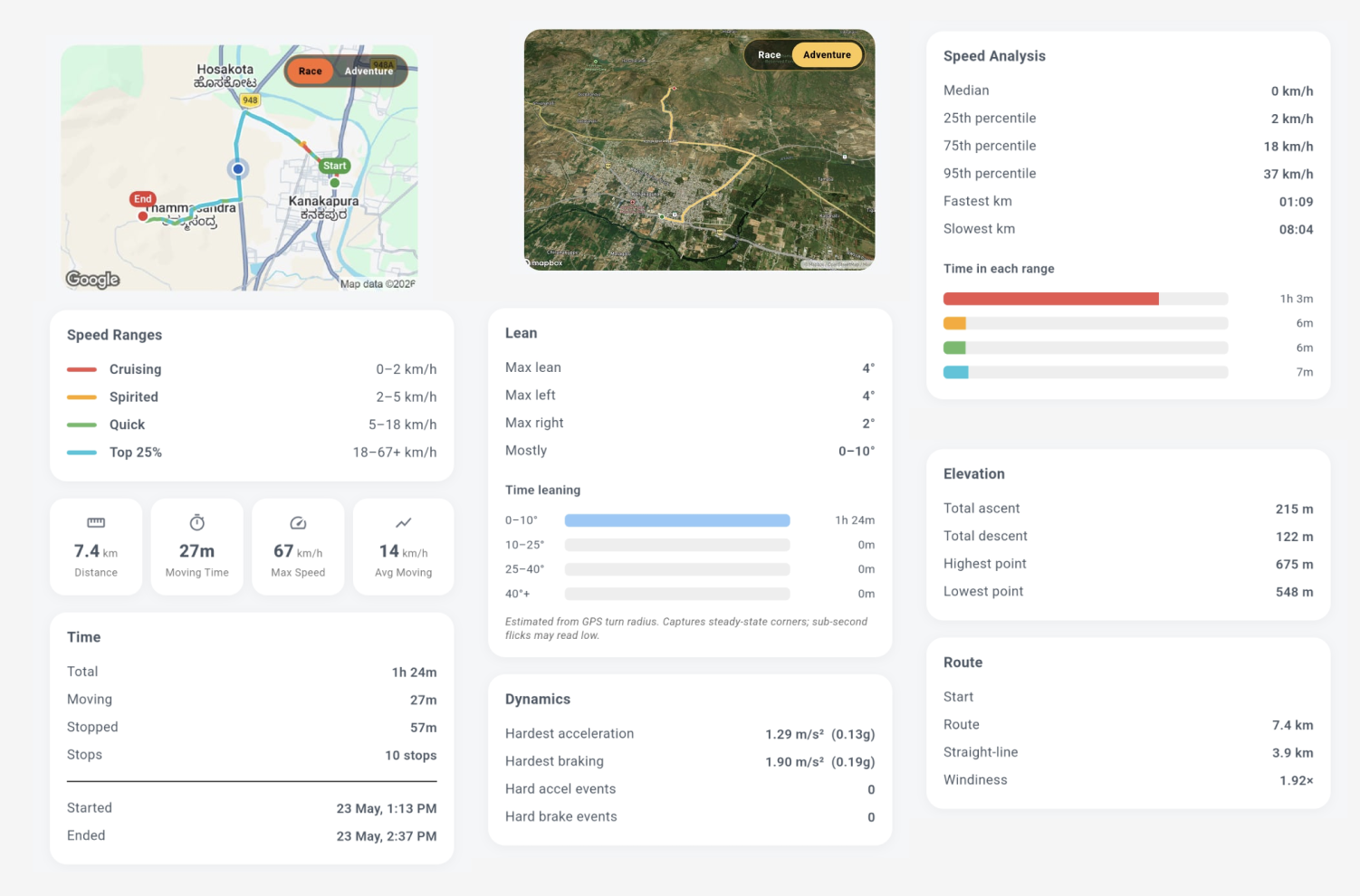Click the Mostly 0–10° value

(857, 452)
